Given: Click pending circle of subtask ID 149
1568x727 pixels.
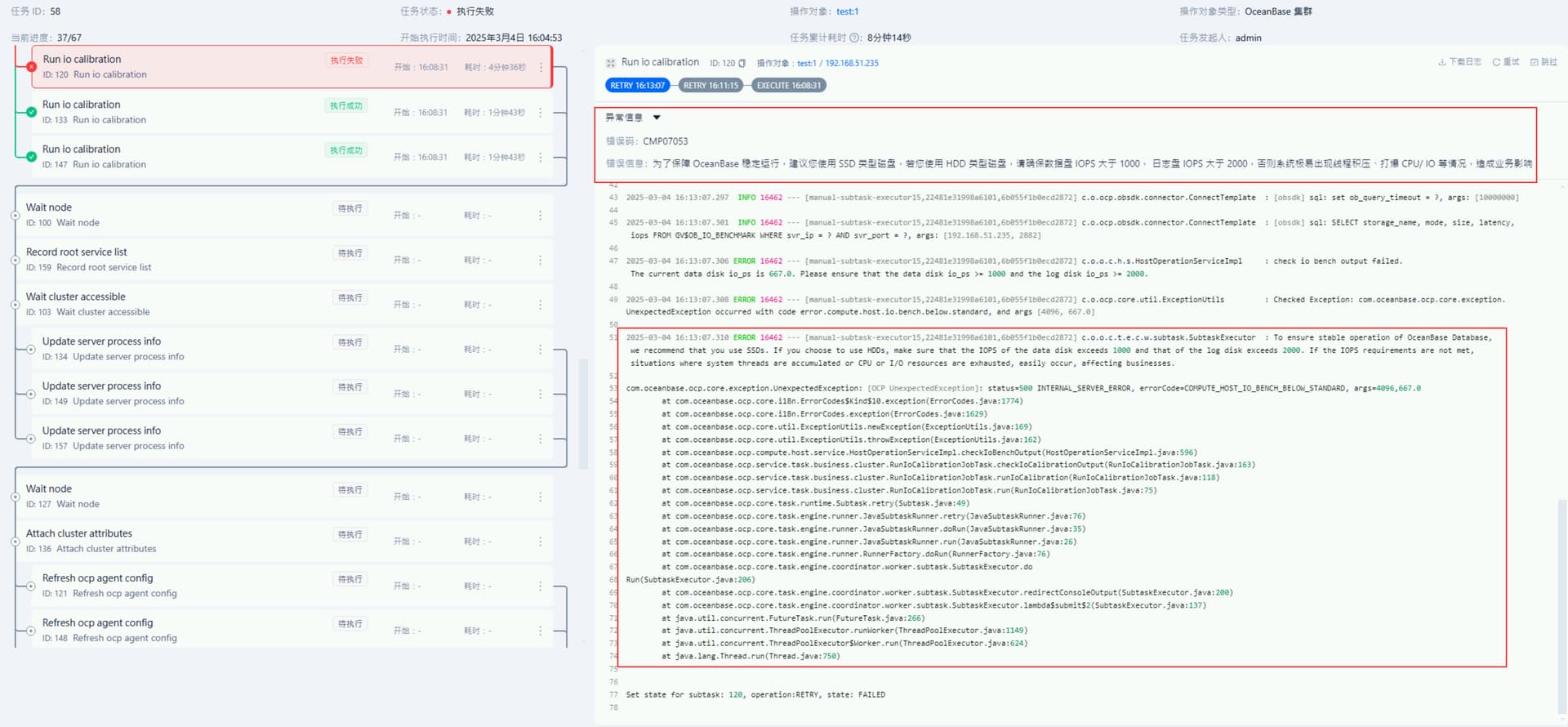Looking at the screenshot, I should coord(31,394).
